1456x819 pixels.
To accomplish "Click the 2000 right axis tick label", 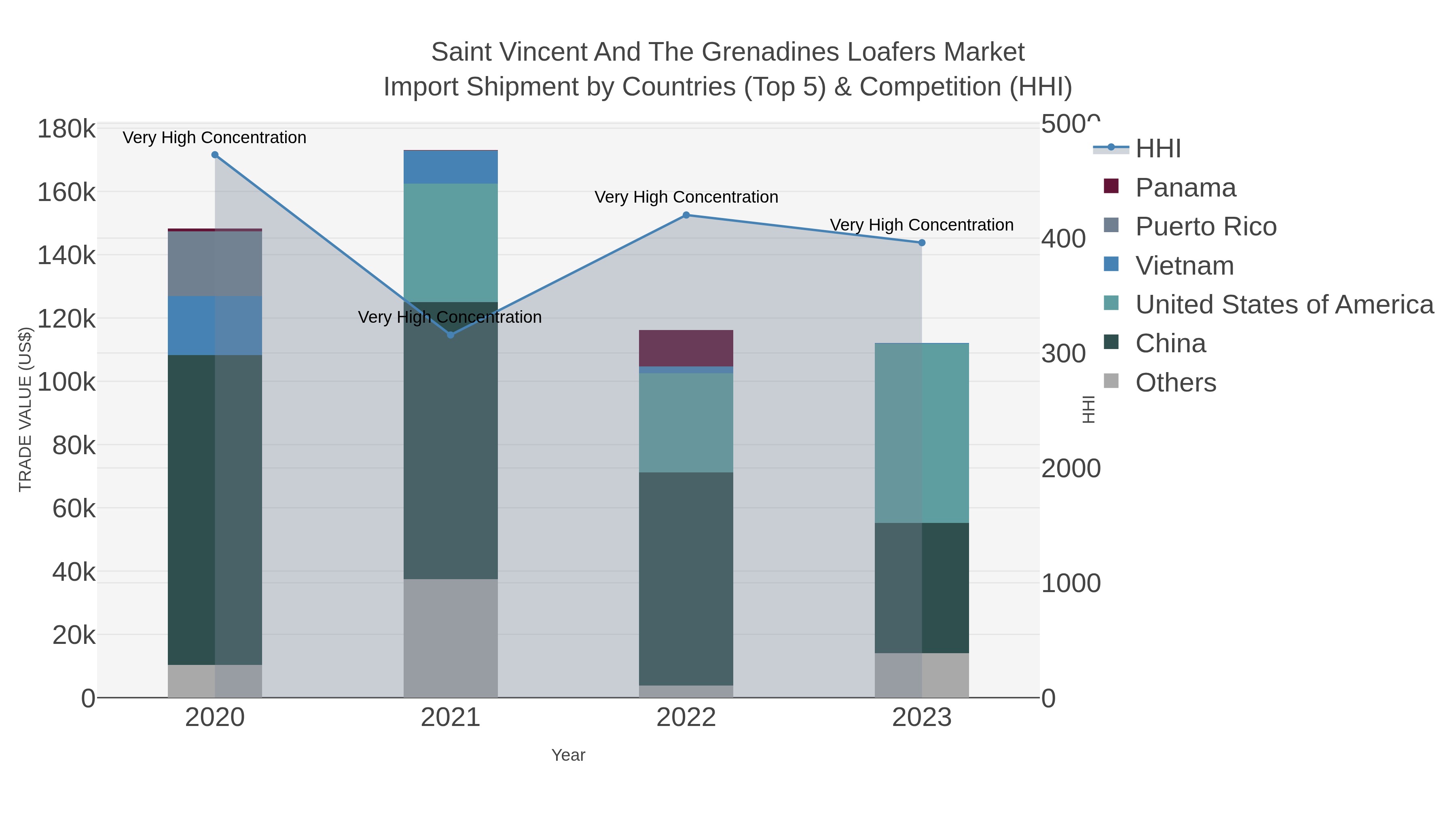I will point(1071,469).
